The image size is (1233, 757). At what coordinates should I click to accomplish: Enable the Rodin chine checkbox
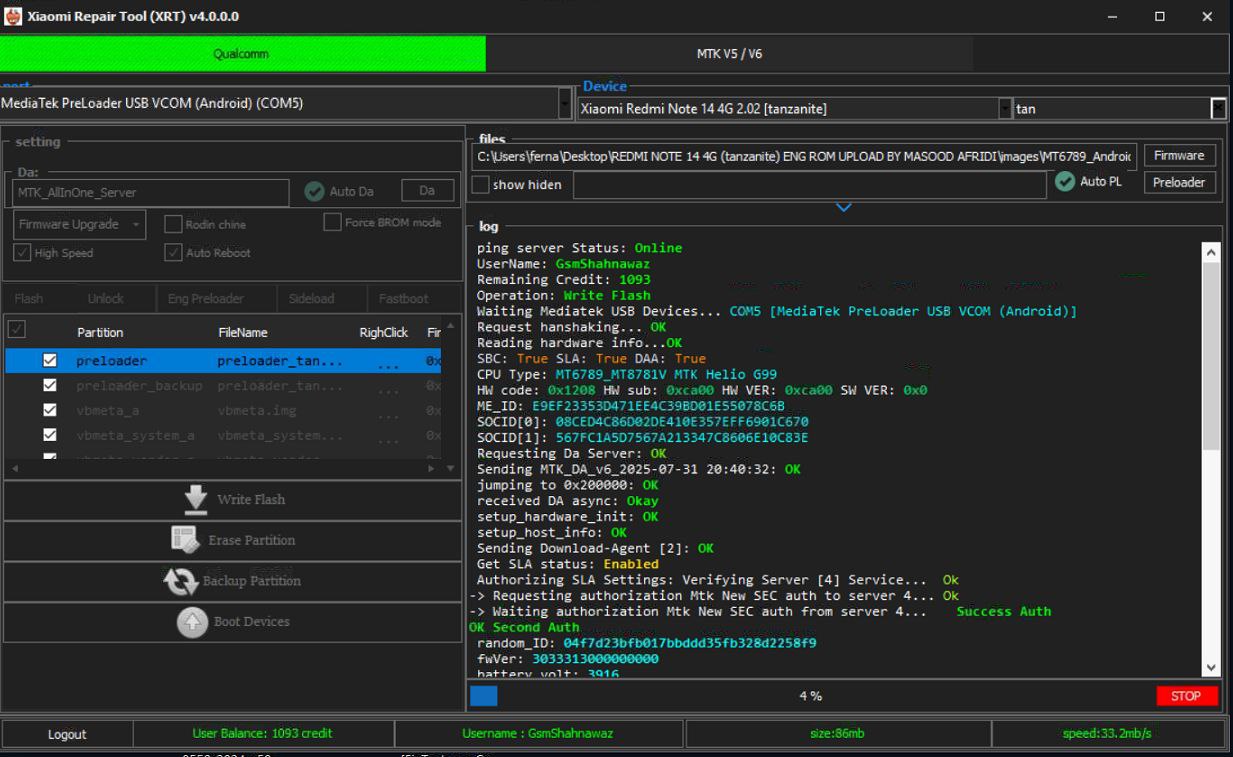point(173,224)
